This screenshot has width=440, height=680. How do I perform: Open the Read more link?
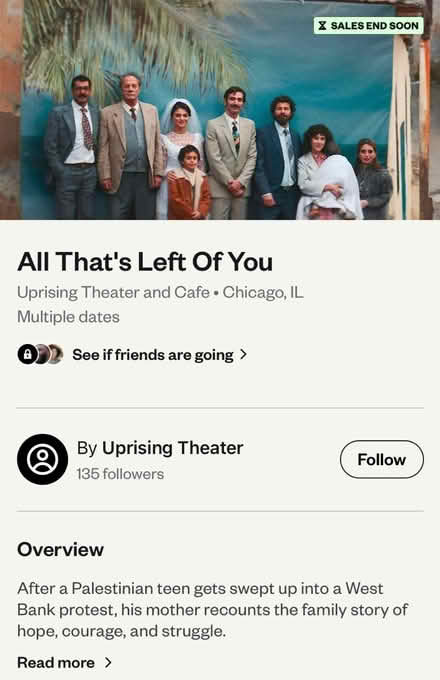coord(55,662)
